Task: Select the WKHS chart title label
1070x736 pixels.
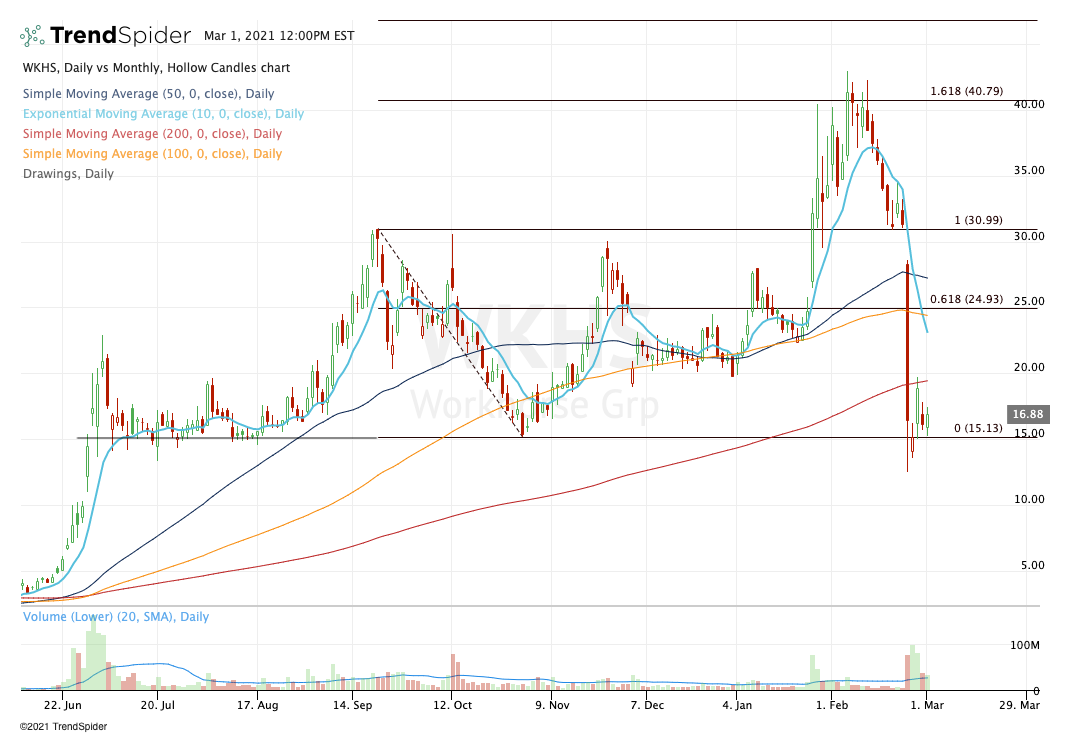Action: (x=156, y=68)
